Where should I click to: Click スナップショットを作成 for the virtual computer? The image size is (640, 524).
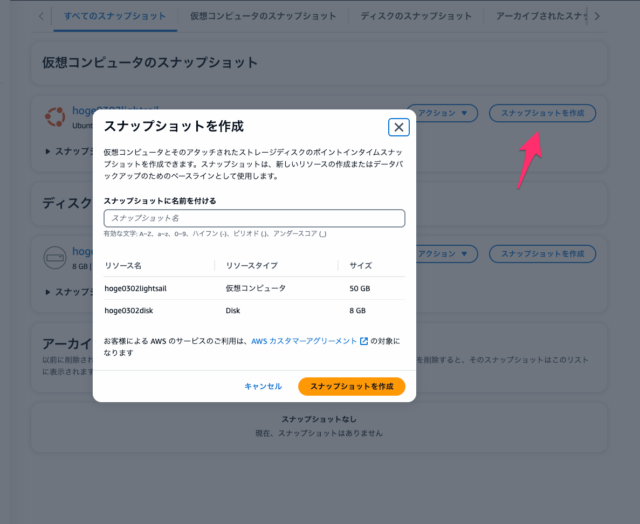[x=542, y=113]
